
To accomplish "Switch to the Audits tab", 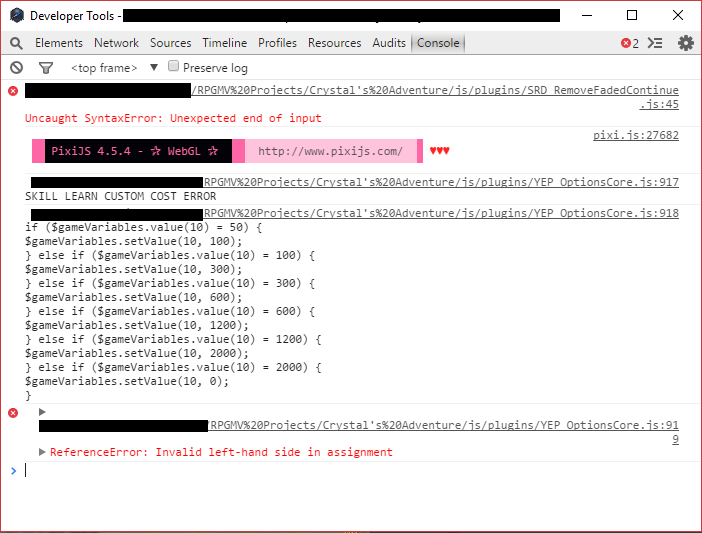I will click(389, 43).
